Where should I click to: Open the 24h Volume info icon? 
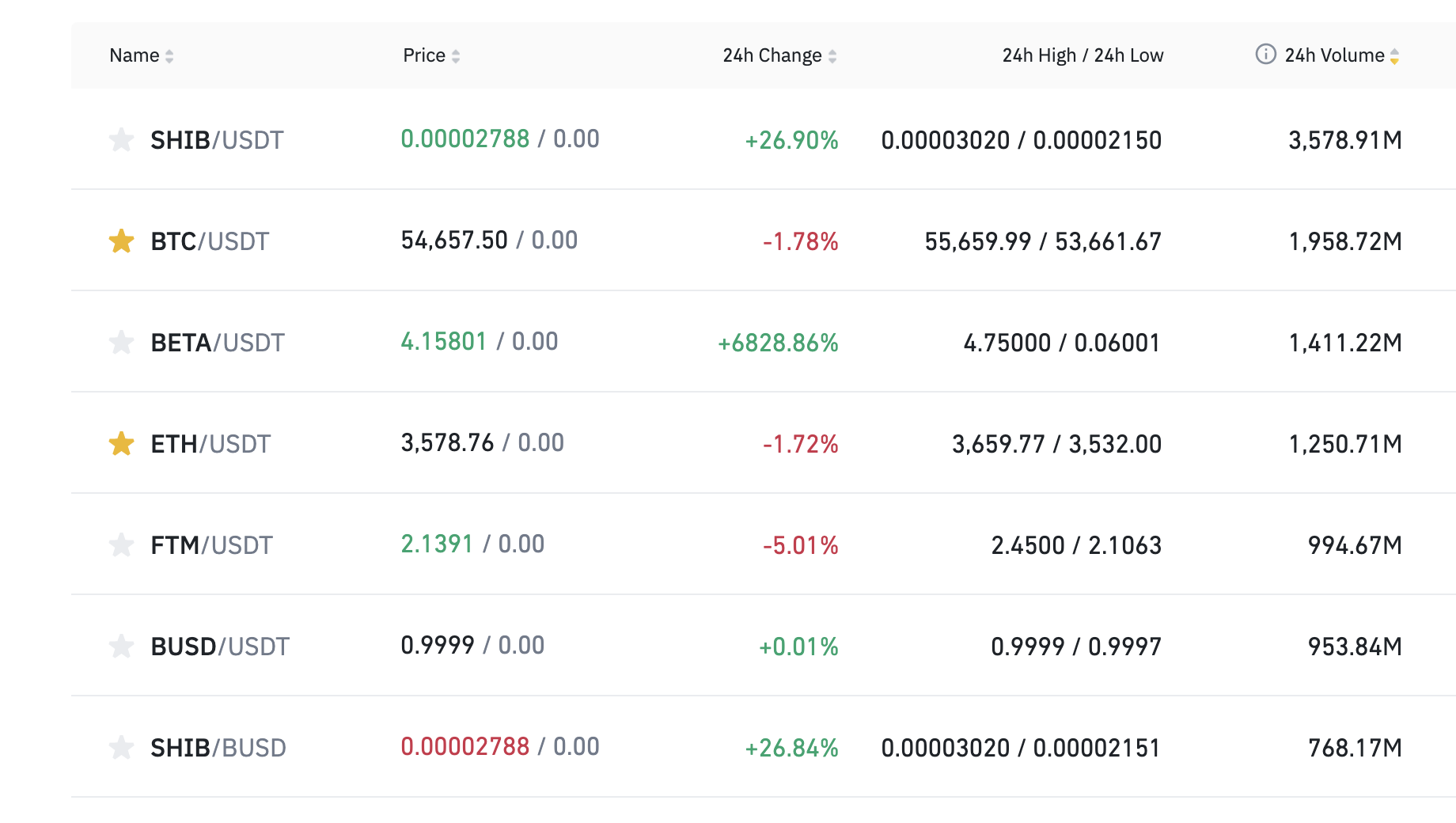click(x=1266, y=54)
